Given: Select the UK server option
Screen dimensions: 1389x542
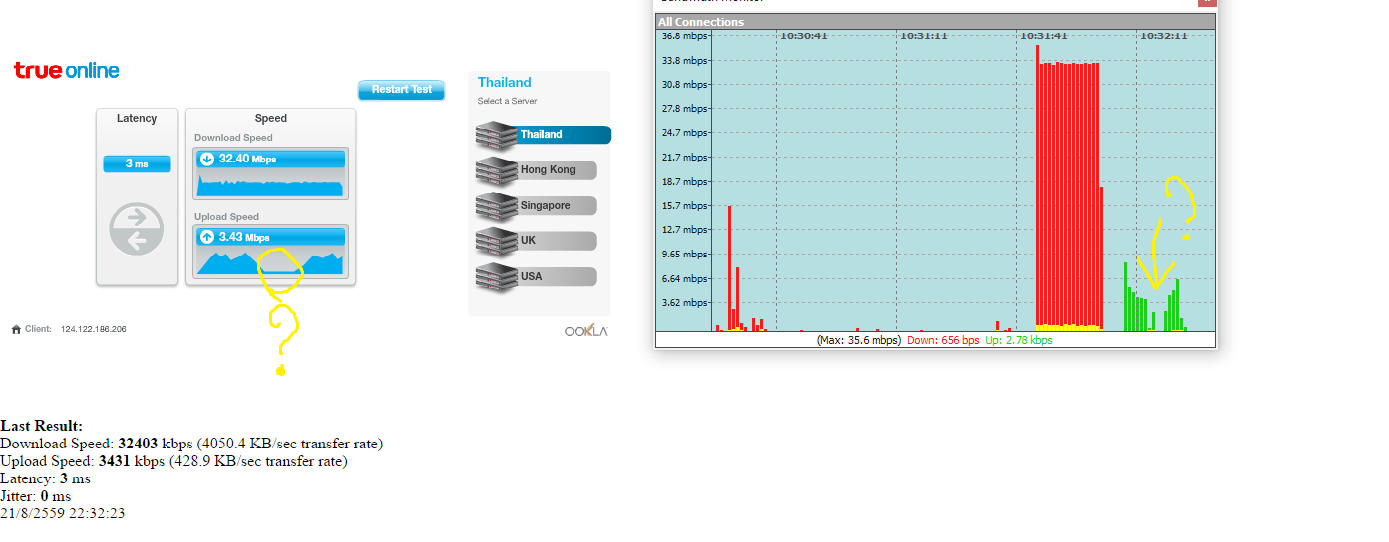Looking at the screenshot, I should tap(536, 241).
